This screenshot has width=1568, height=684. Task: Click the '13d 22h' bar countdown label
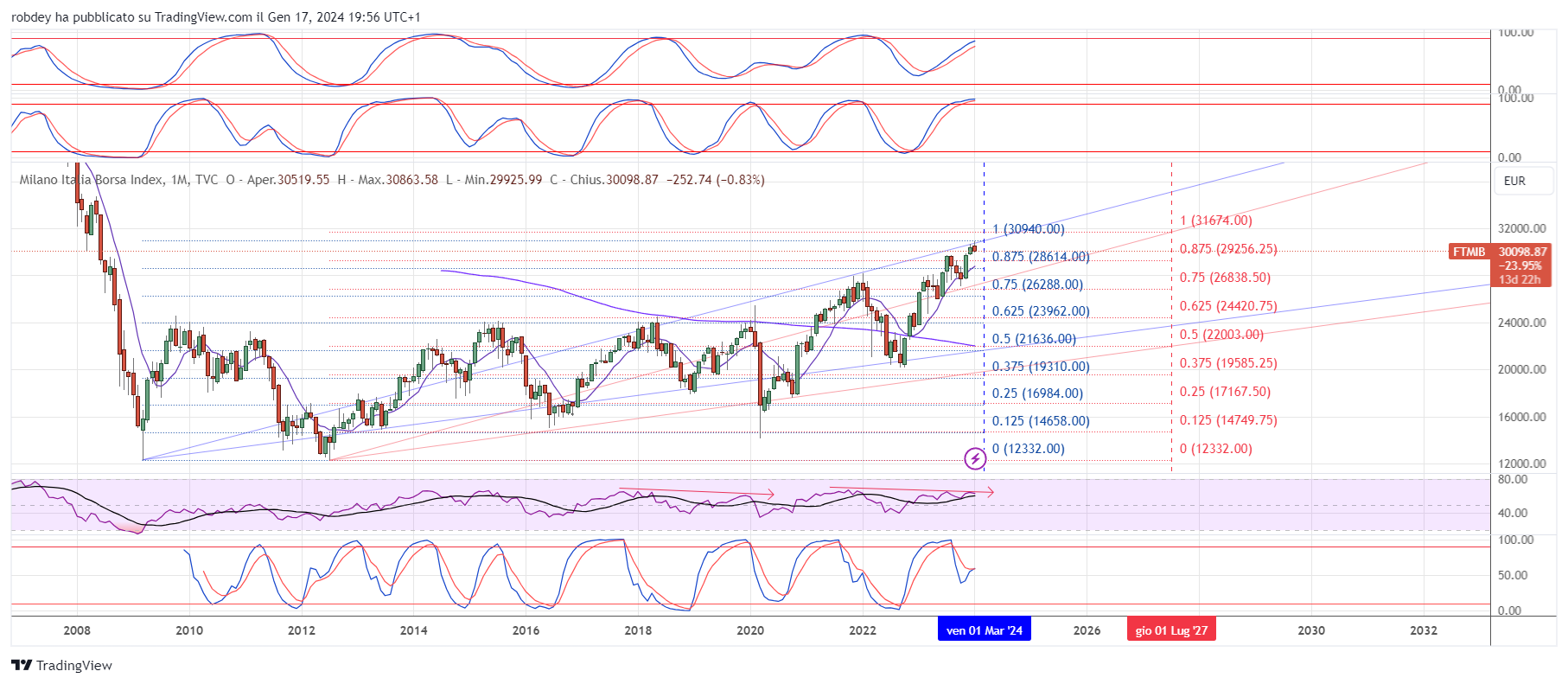click(x=1520, y=279)
